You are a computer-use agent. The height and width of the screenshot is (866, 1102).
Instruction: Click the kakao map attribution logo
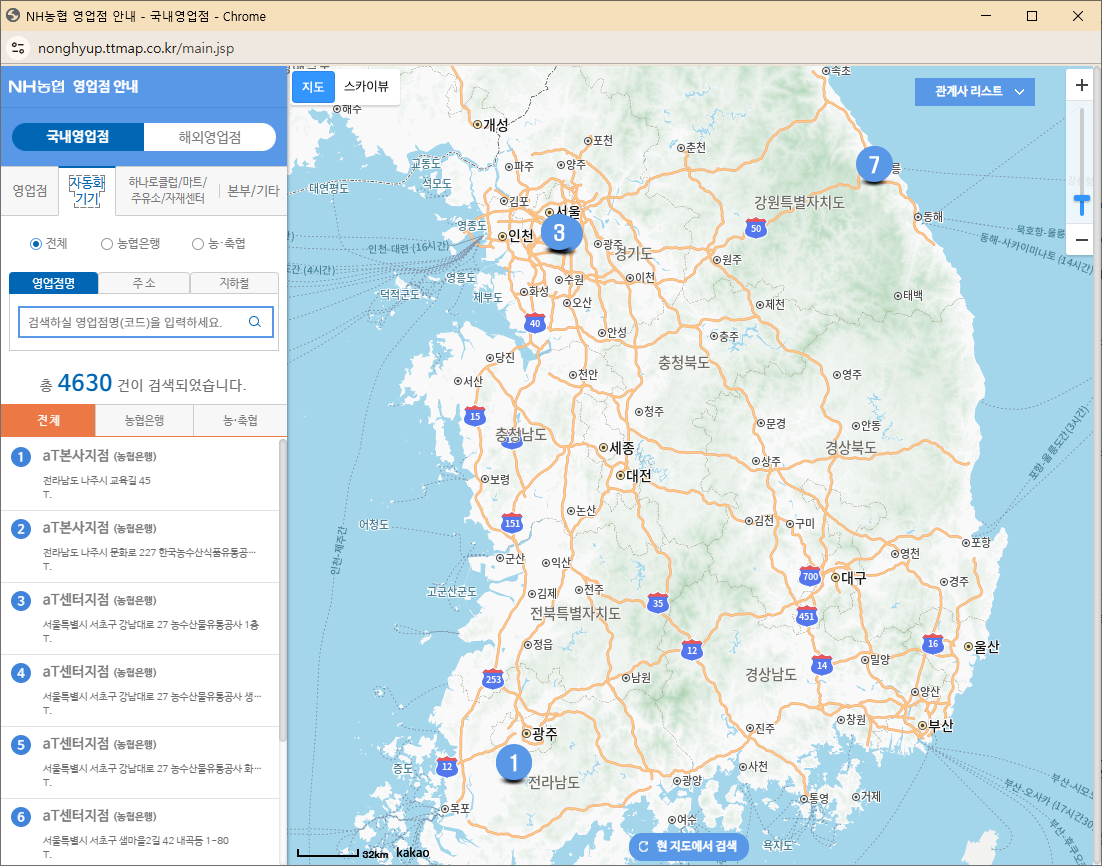413,853
